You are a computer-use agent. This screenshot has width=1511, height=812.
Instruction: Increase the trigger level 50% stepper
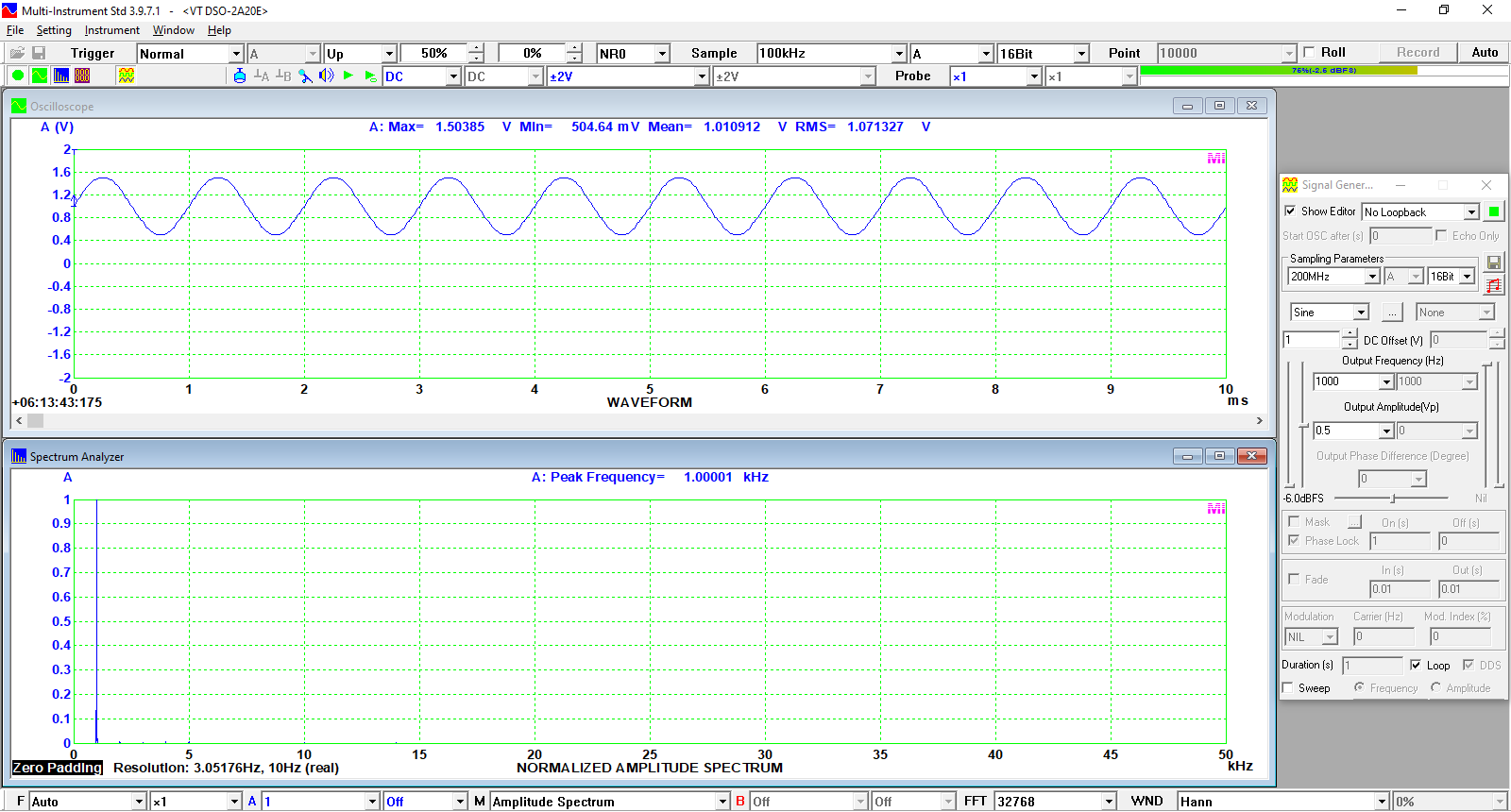[475, 48]
